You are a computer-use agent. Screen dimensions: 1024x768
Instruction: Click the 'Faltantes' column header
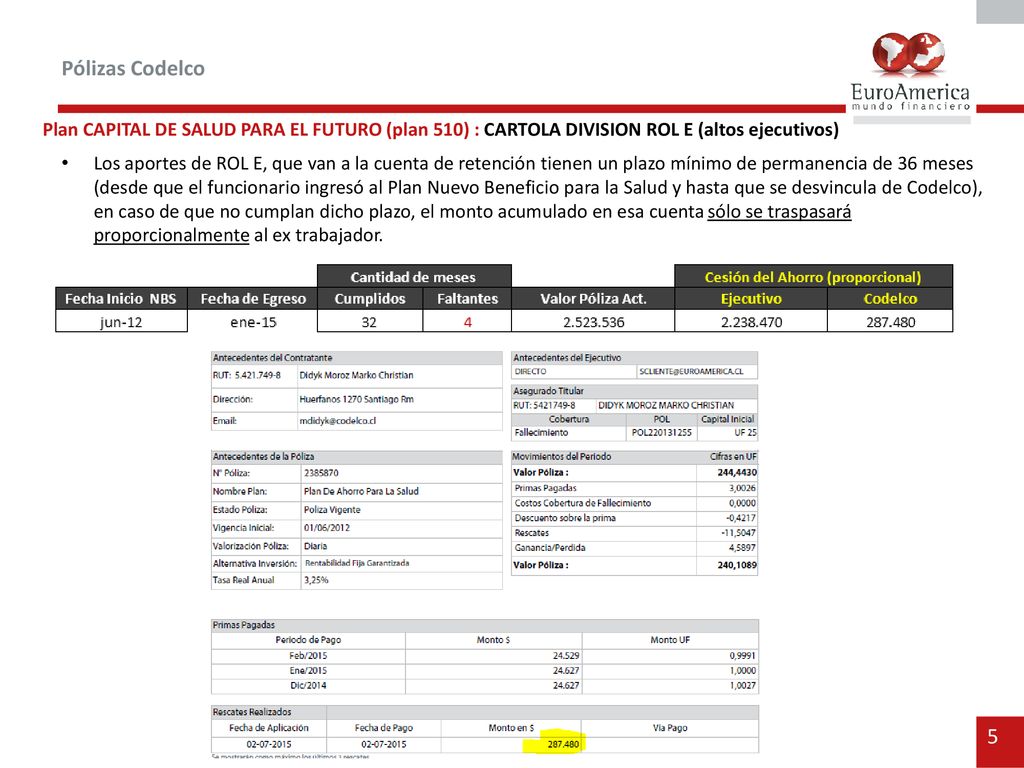coord(468,299)
